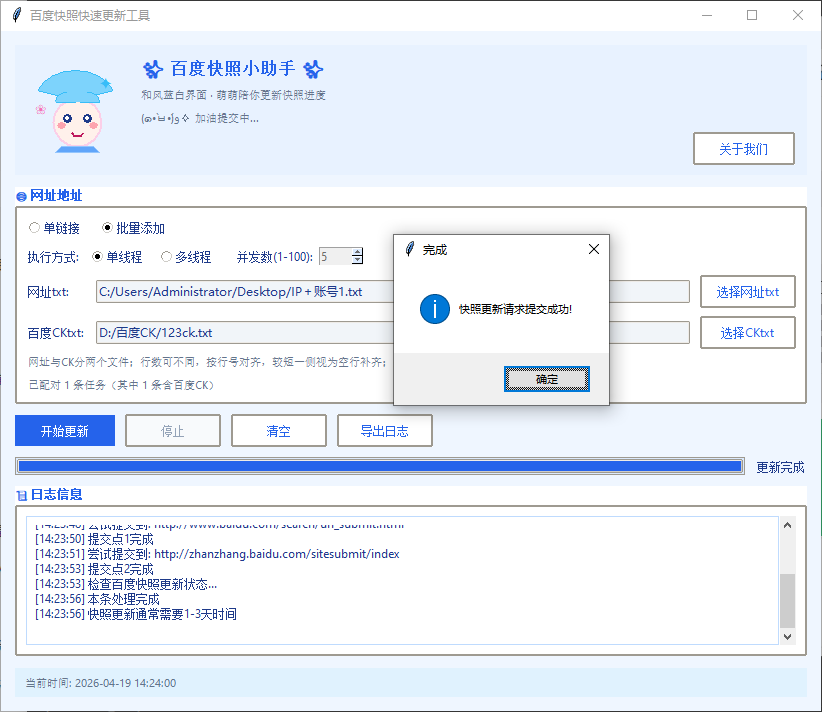This screenshot has width=822, height=712.
Task: Click the sparkle icon left of 百度快照小助手
Action: pos(152,70)
